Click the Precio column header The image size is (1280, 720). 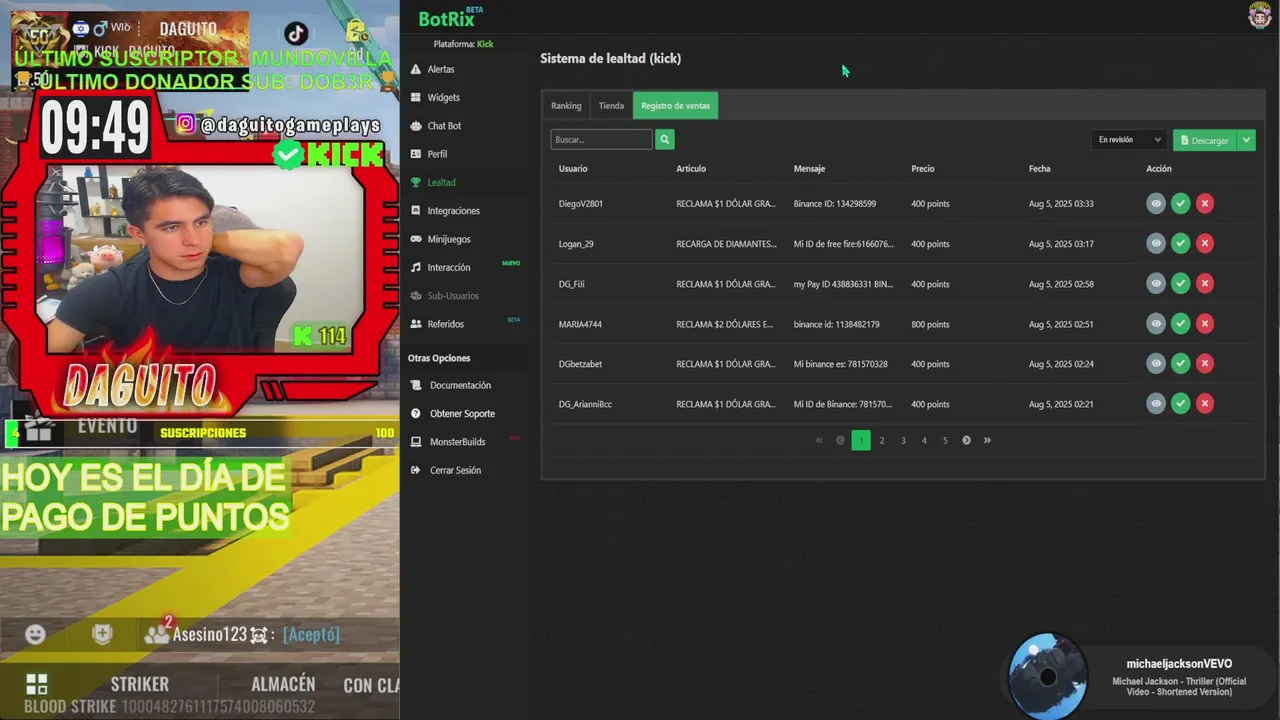923,169
